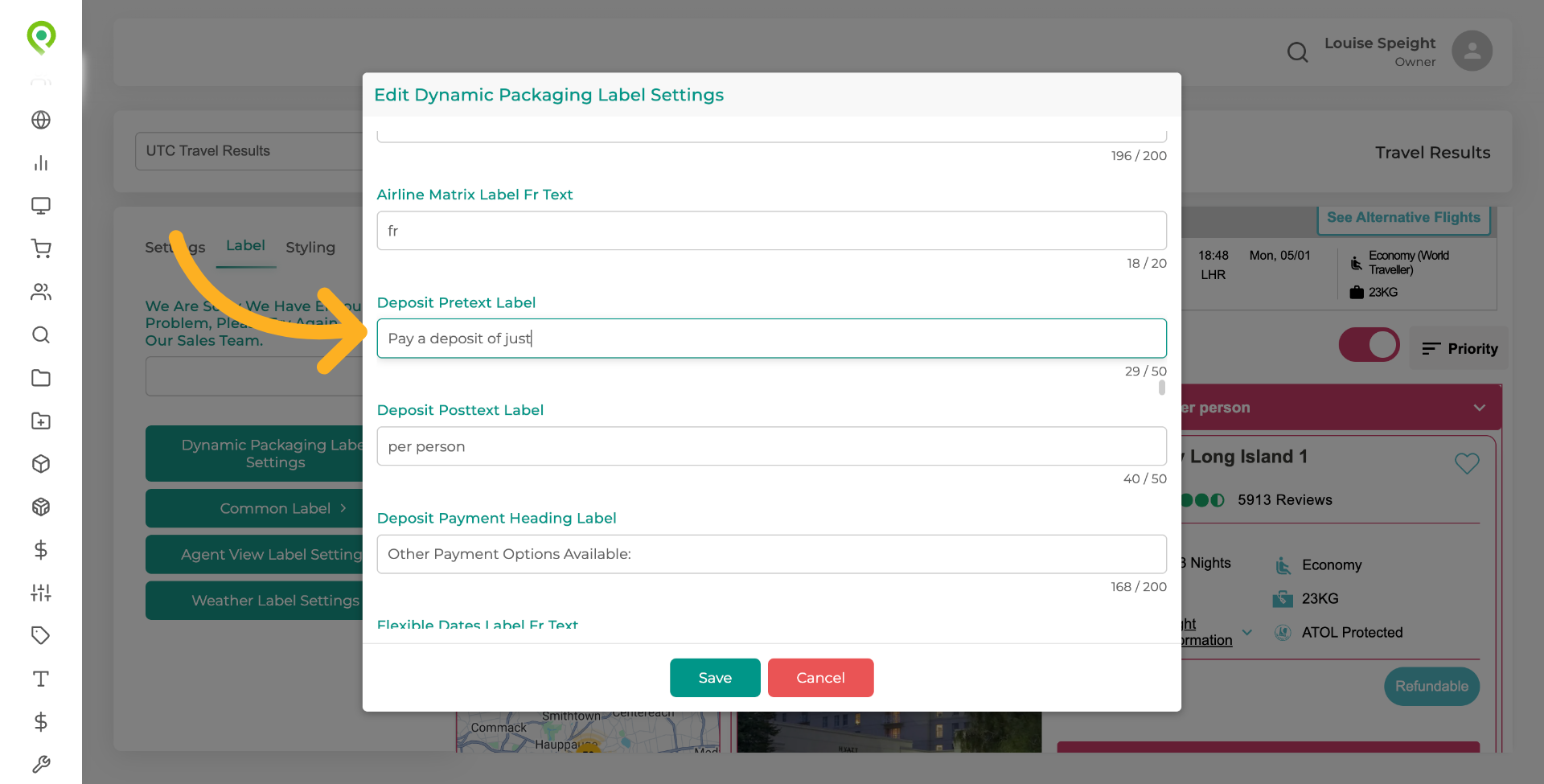The height and width of the screenshot is (784, 1544).
Task: Open the users group icon
Action: [41, 292]
